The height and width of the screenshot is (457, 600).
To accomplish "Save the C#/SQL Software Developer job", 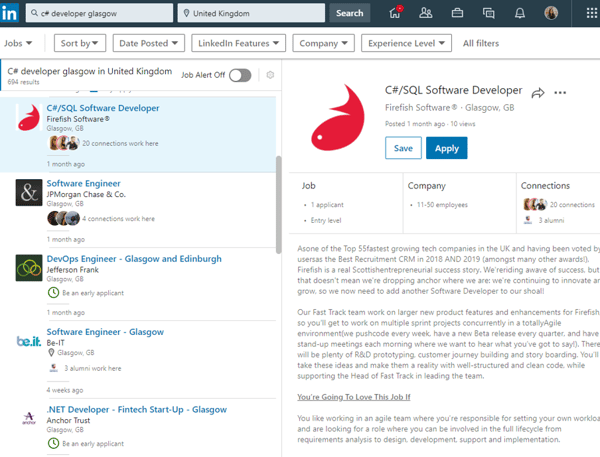I will [x=403, y=148].
